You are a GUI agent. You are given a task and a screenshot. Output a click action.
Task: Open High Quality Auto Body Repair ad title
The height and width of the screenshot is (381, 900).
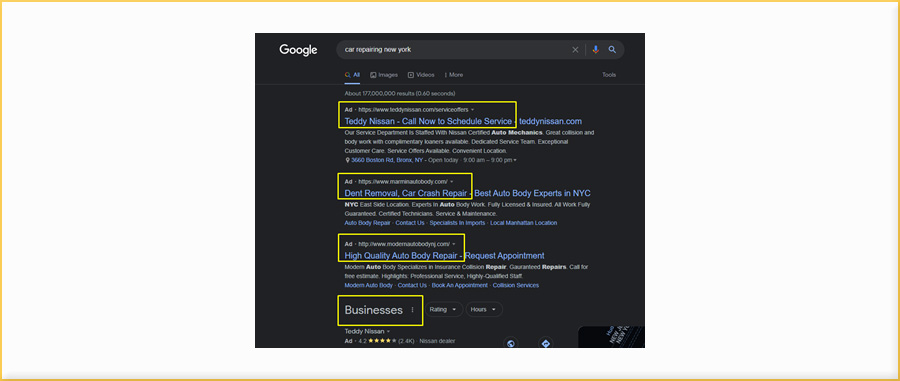pyautogui.click(x=444, y=255)
